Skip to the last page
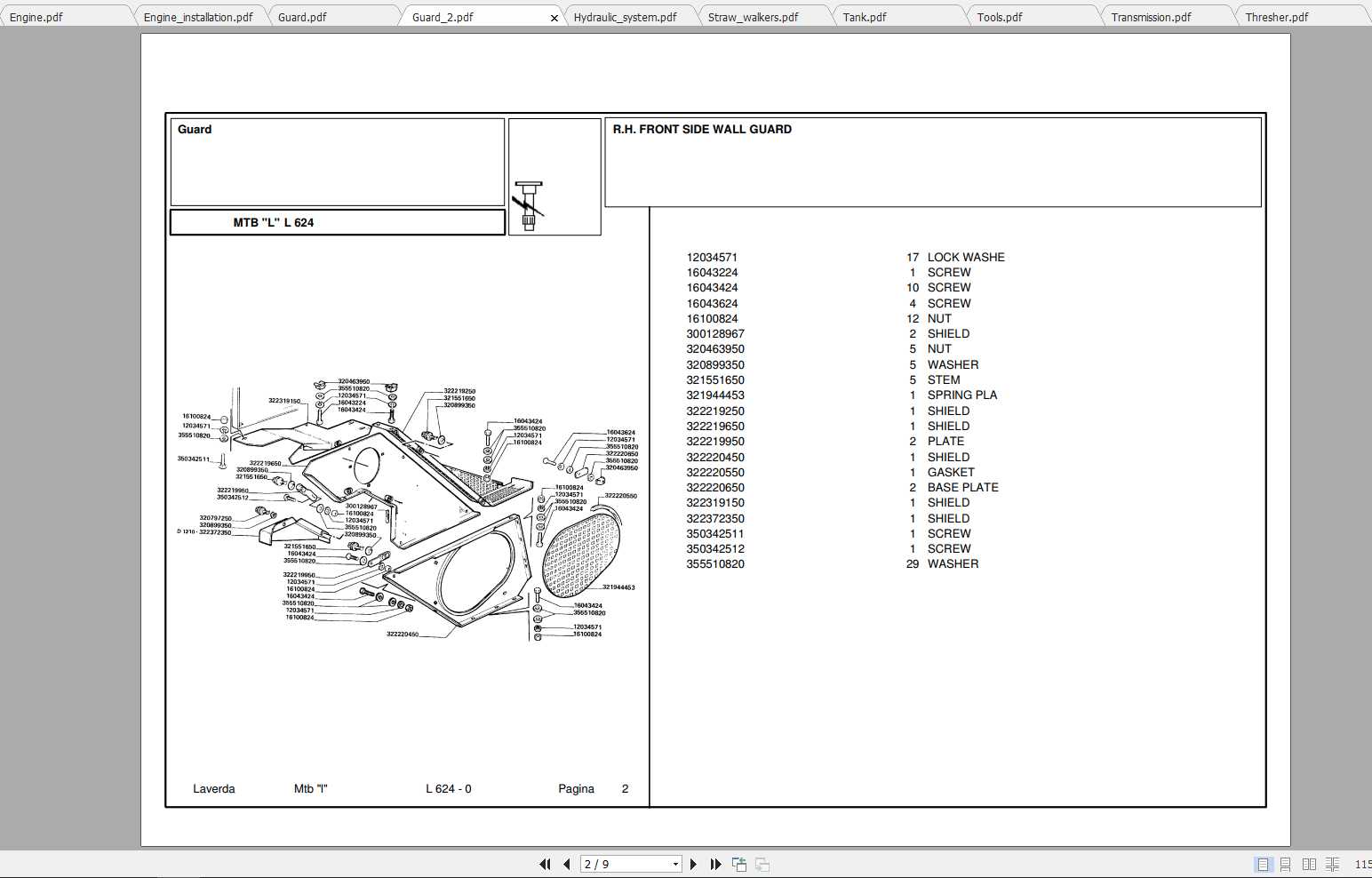The height and width of the screenshot is (878, 1372). [x=715, y=864]
